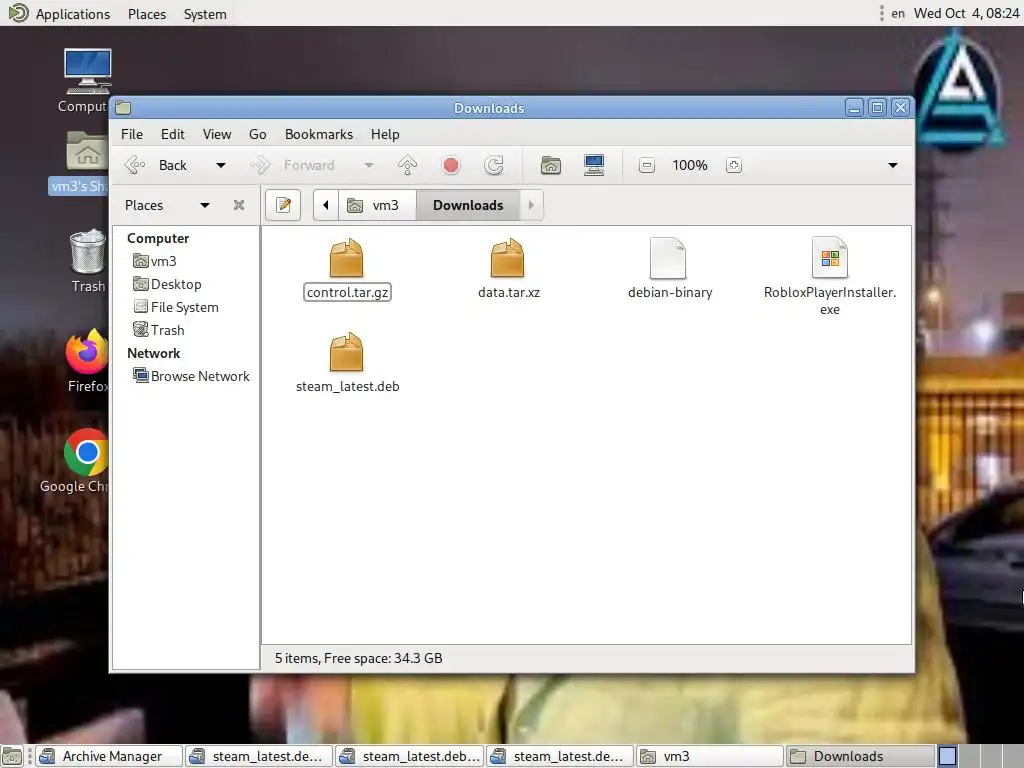Click the path bar left scroll arrow

[x=325, y=205]
